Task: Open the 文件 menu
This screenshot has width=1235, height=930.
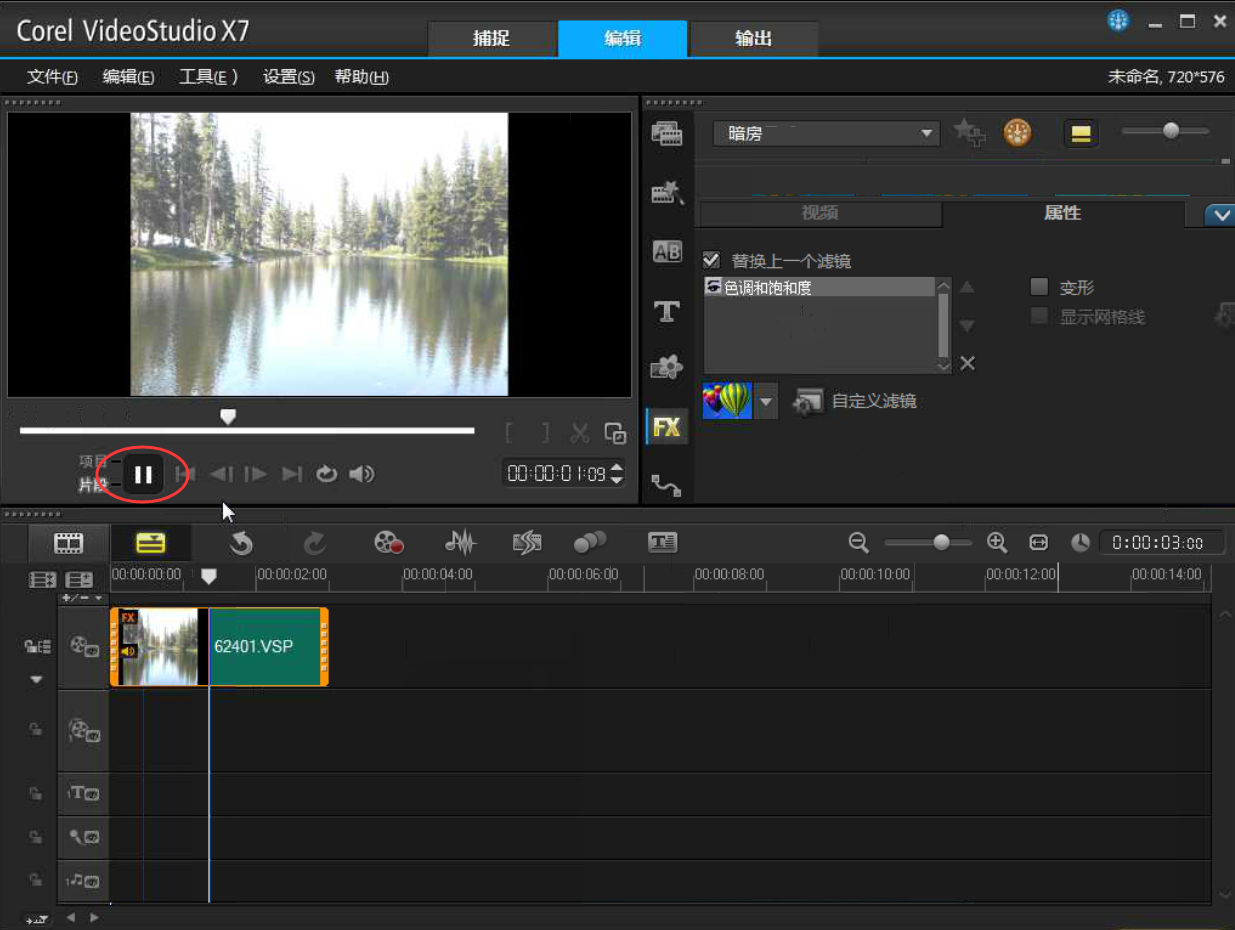Action: pyautogui.click(x=52, y=77)
